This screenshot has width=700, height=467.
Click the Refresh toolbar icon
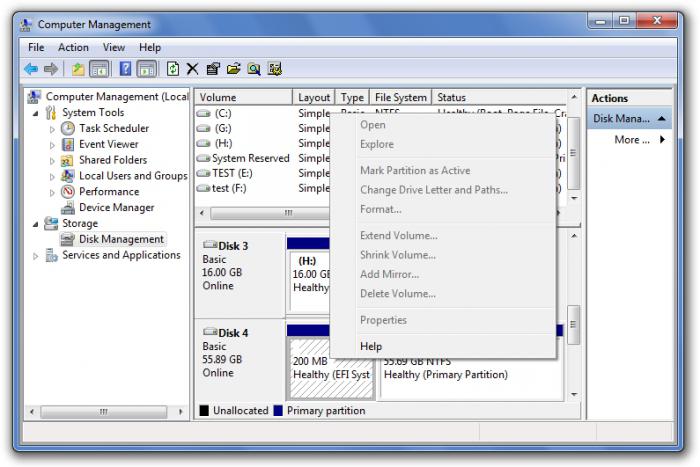172,69
